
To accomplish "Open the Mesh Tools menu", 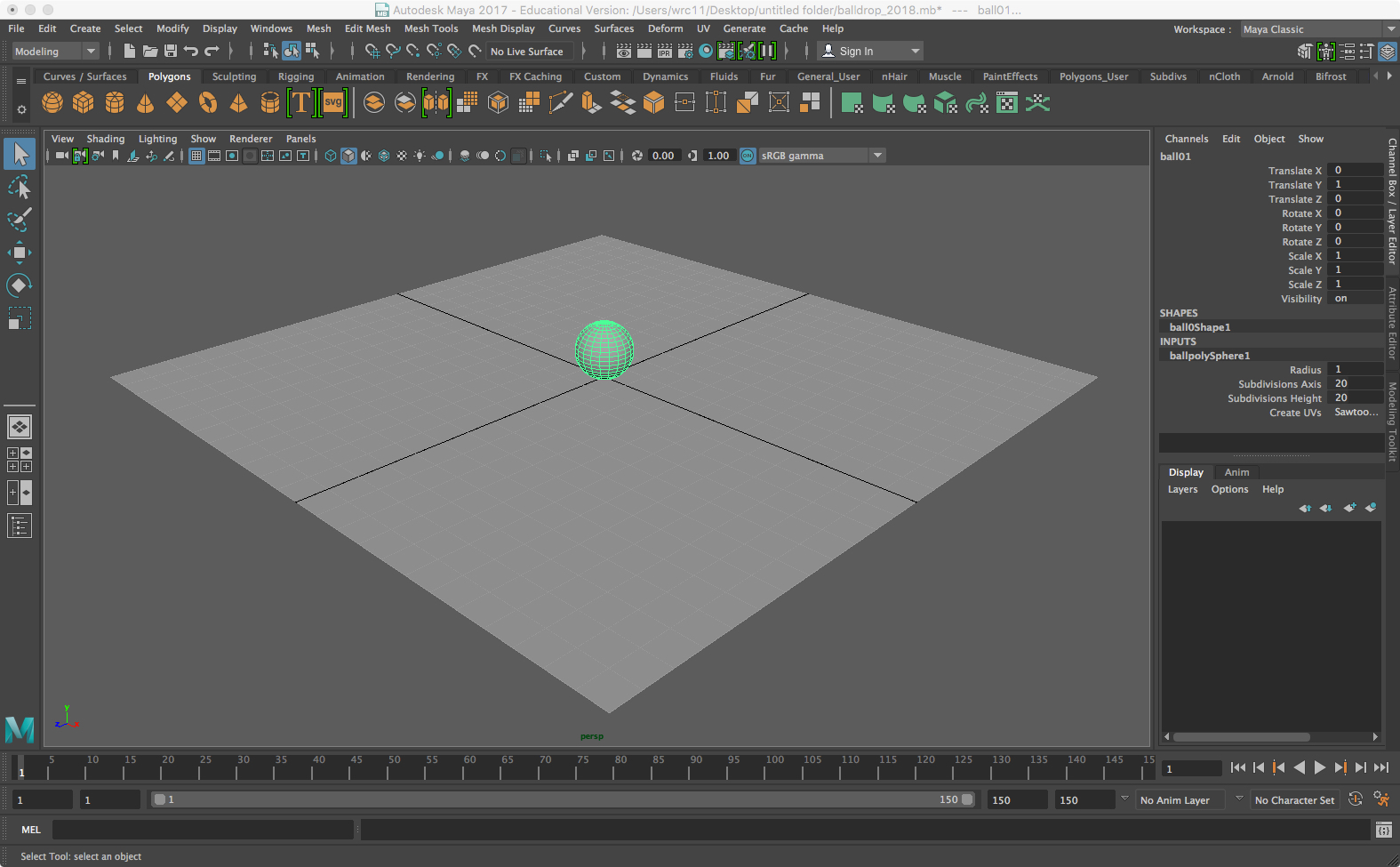I will coord(431,28).
